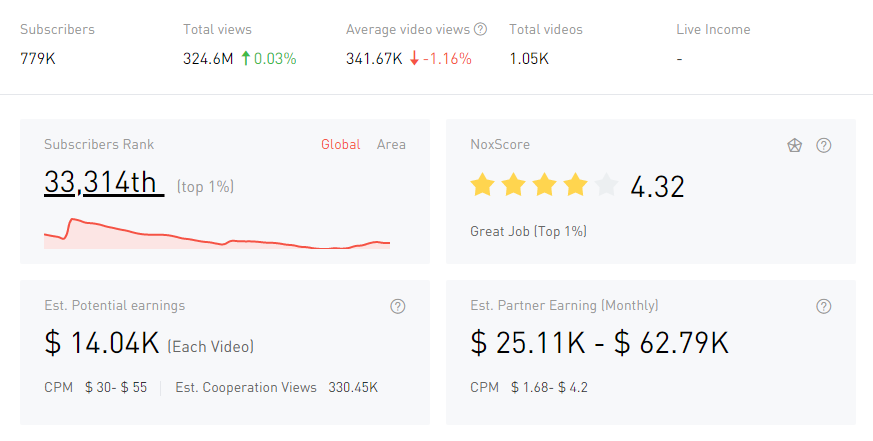Click the subscribers rank trend chart
The width and height of the screenshot is (873, 441).
[x=217, y=235]
